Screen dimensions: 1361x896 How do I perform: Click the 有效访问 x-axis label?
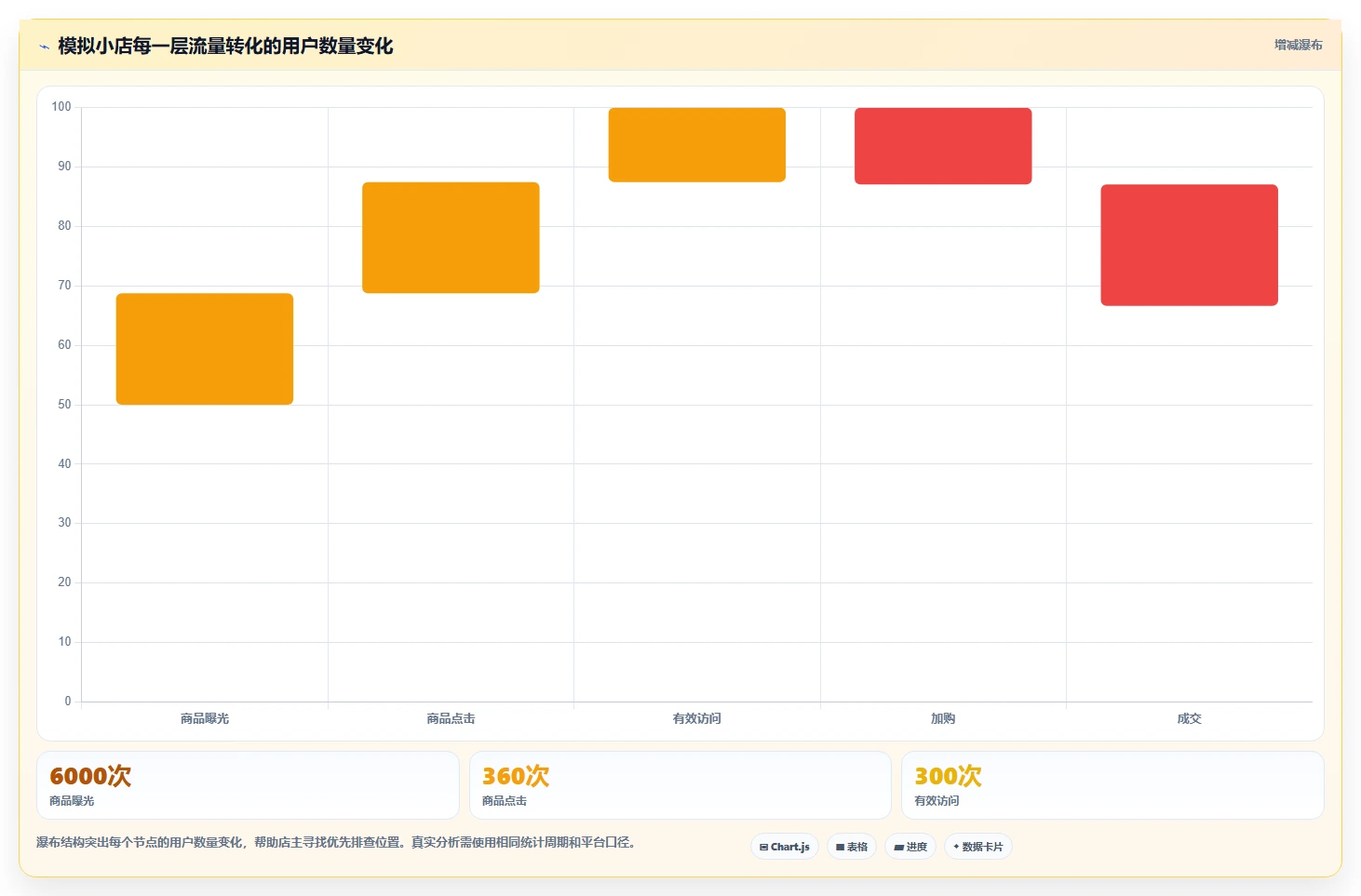[697, 718]
